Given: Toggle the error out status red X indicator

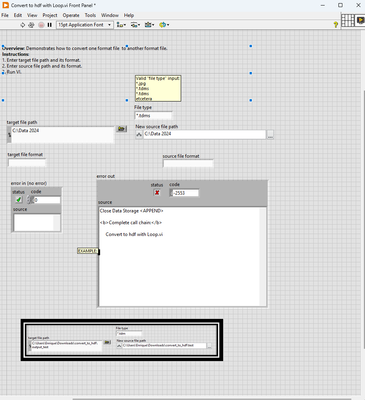Looking at the screenshot, I should [157, 193].
